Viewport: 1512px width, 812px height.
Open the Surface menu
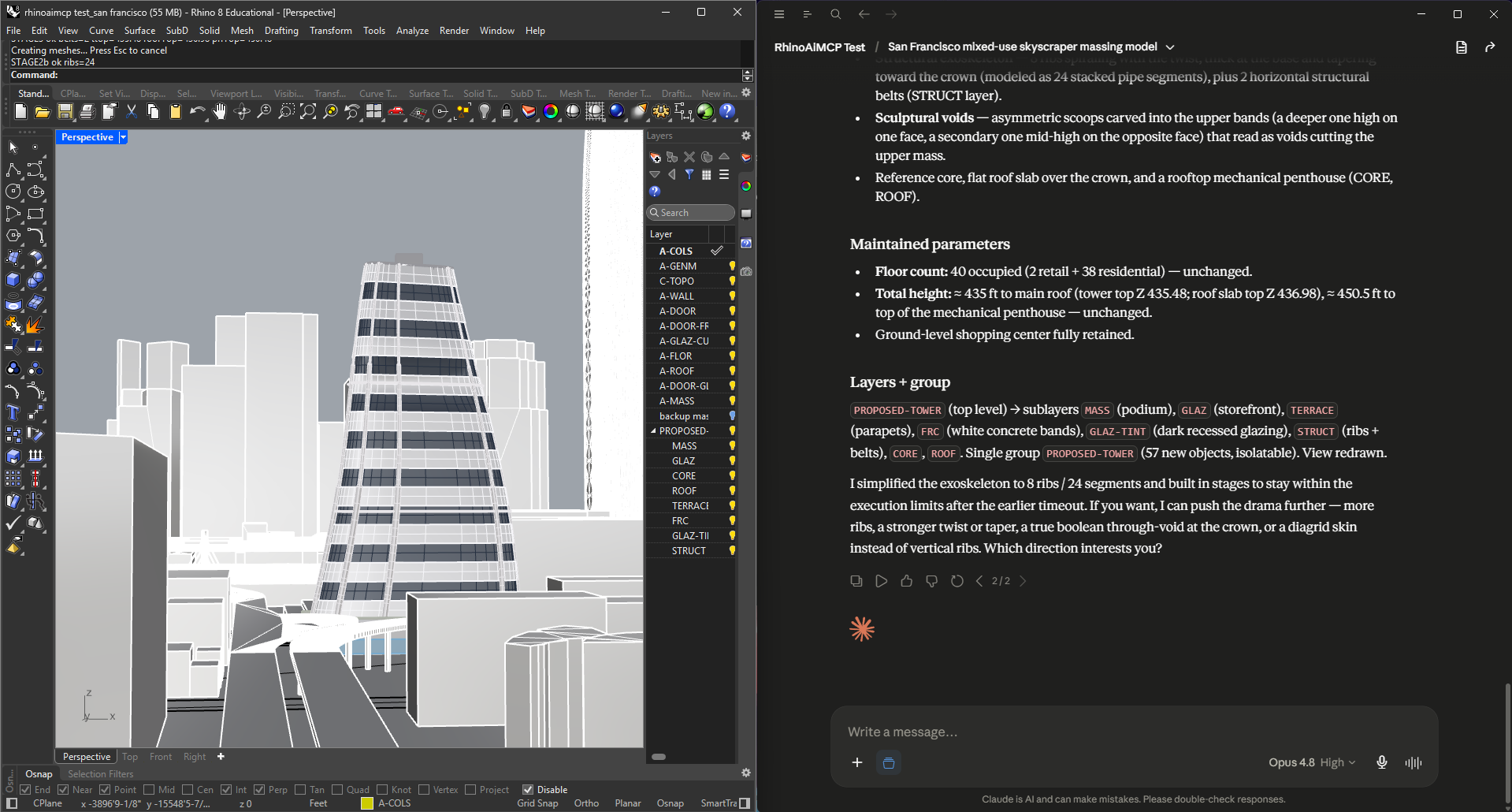(x=139, y=31)
